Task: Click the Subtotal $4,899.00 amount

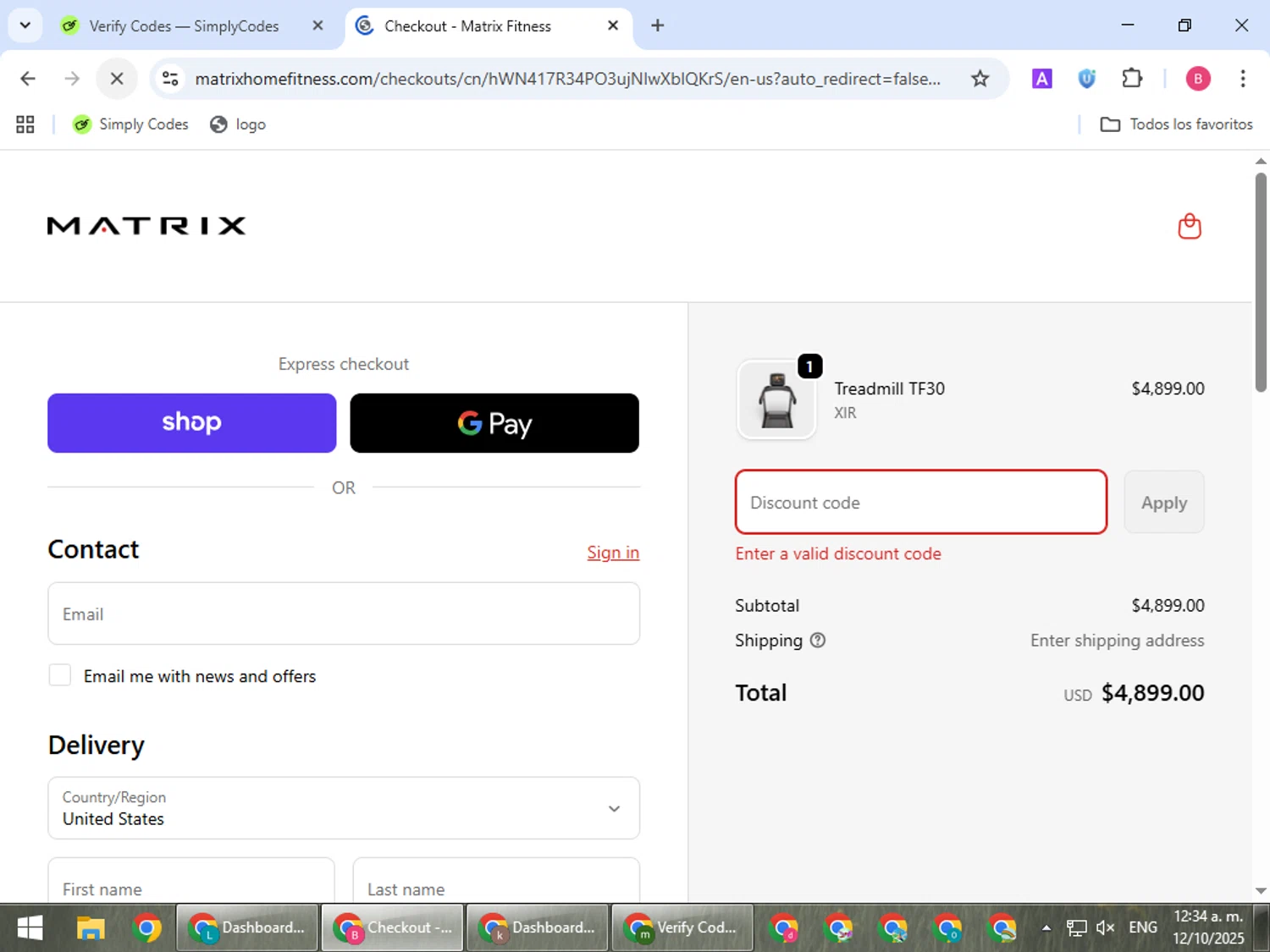Action: click(x=1168, y=606)
